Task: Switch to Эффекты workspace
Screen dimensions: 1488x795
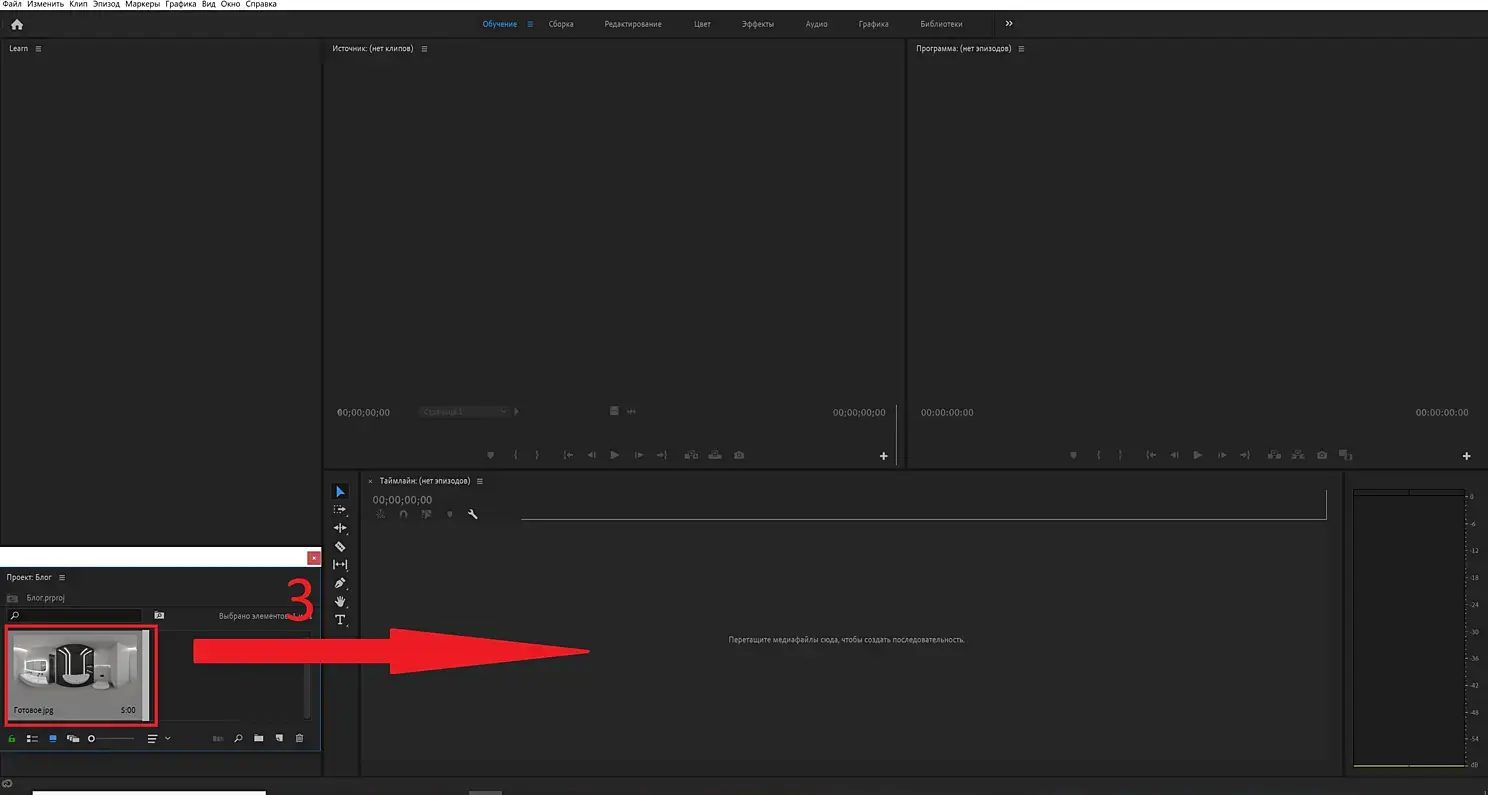Action: (758, 24)
